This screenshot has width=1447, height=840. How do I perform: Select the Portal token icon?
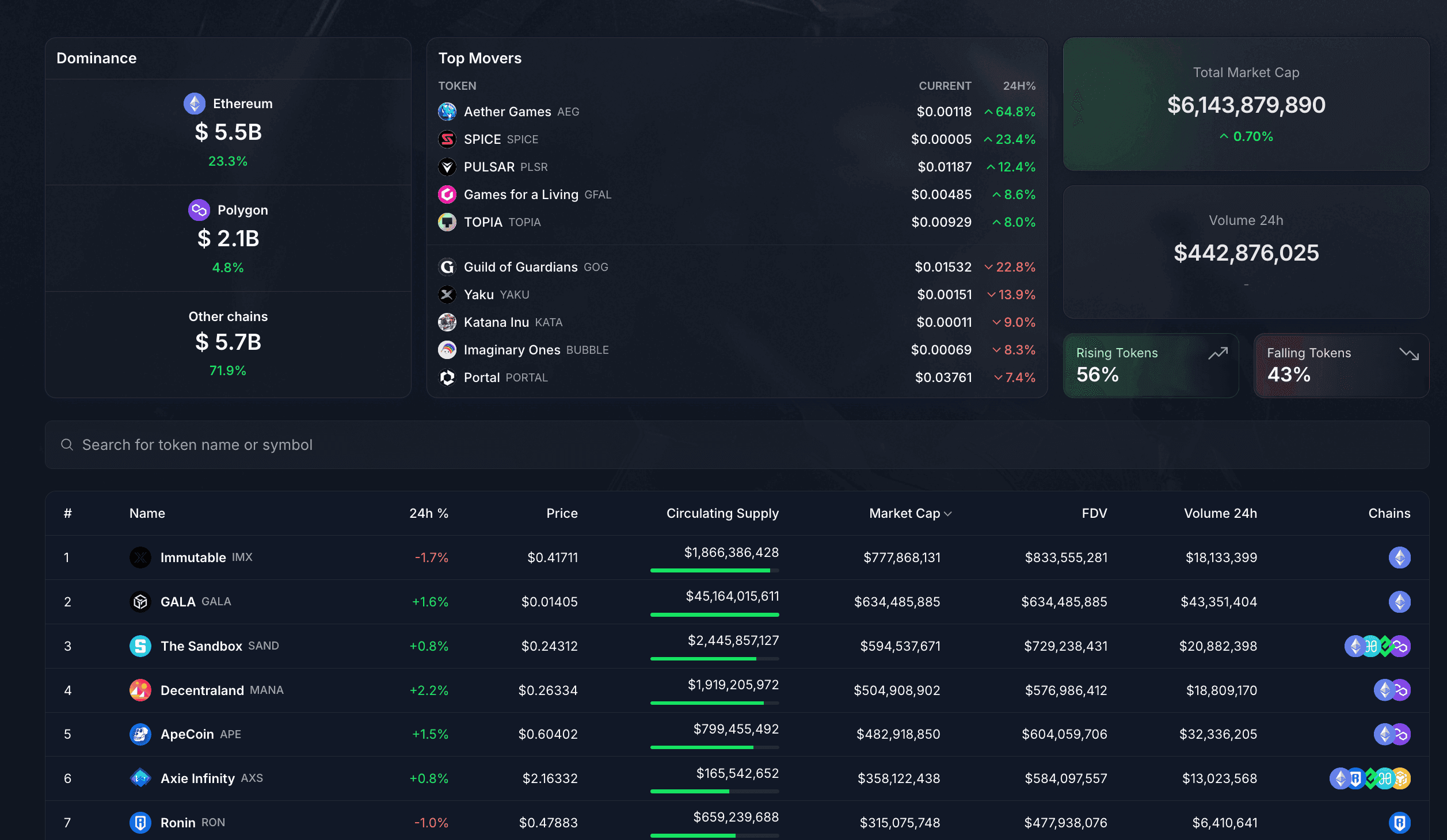pos(447,377)
